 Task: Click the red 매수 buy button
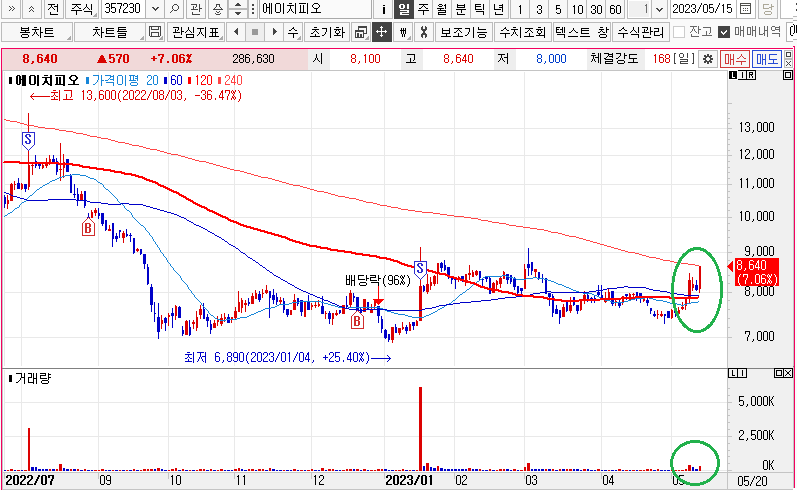click(x=734, y=59)
